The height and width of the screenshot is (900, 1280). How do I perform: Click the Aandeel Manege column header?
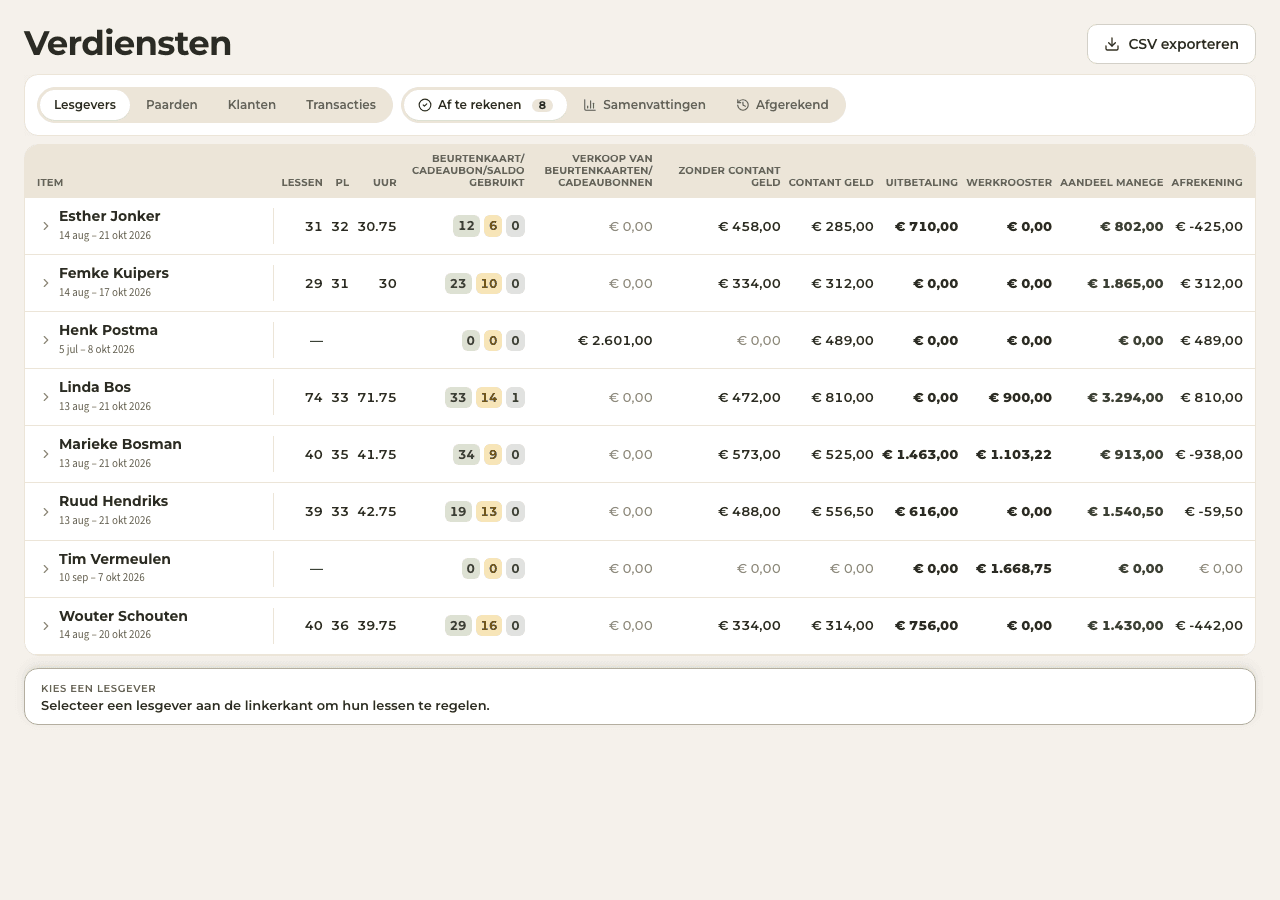[1112, 183]
